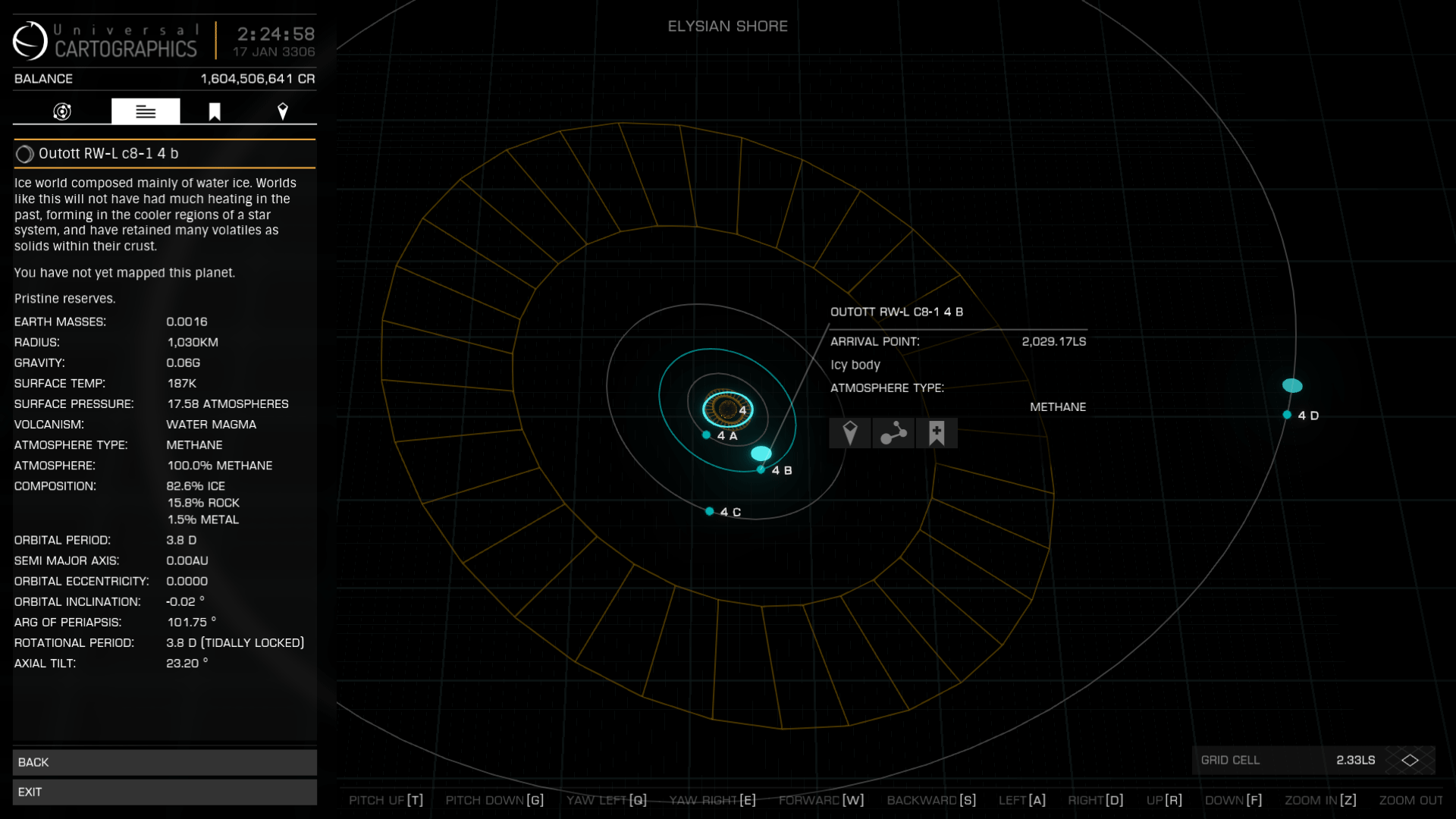Screen dimensions: 1456x819
Task: Click the 101.75 ° arg of periapsis value
Action: click(192, 623)
